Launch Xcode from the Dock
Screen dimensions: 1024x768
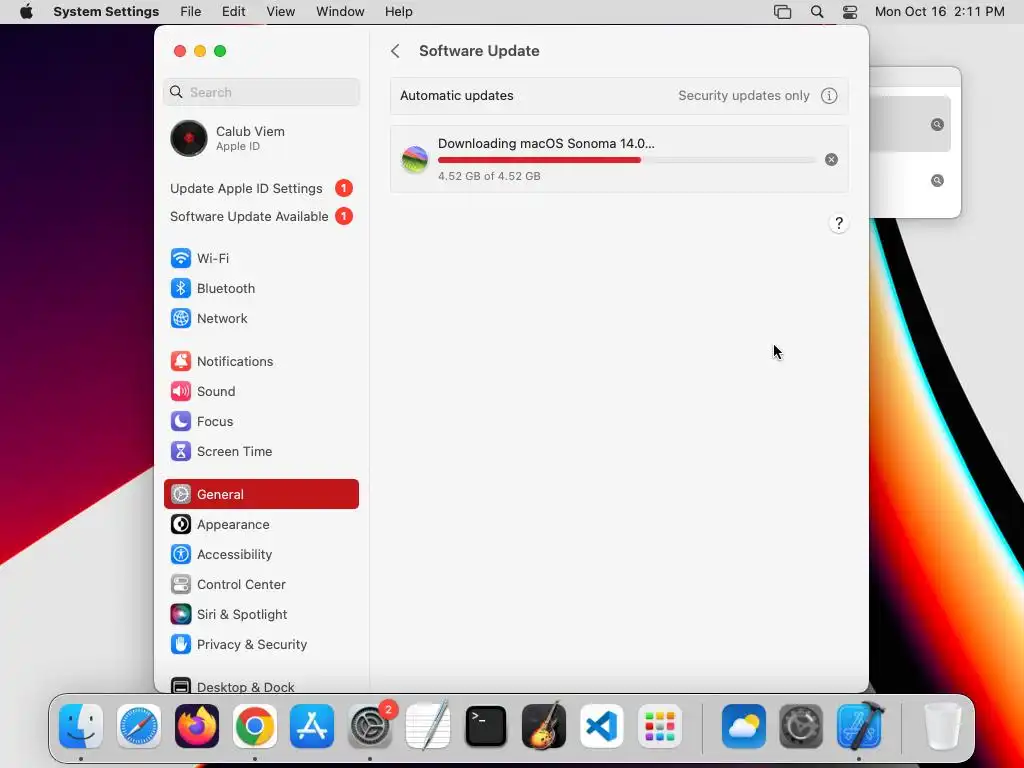[859, 726]
